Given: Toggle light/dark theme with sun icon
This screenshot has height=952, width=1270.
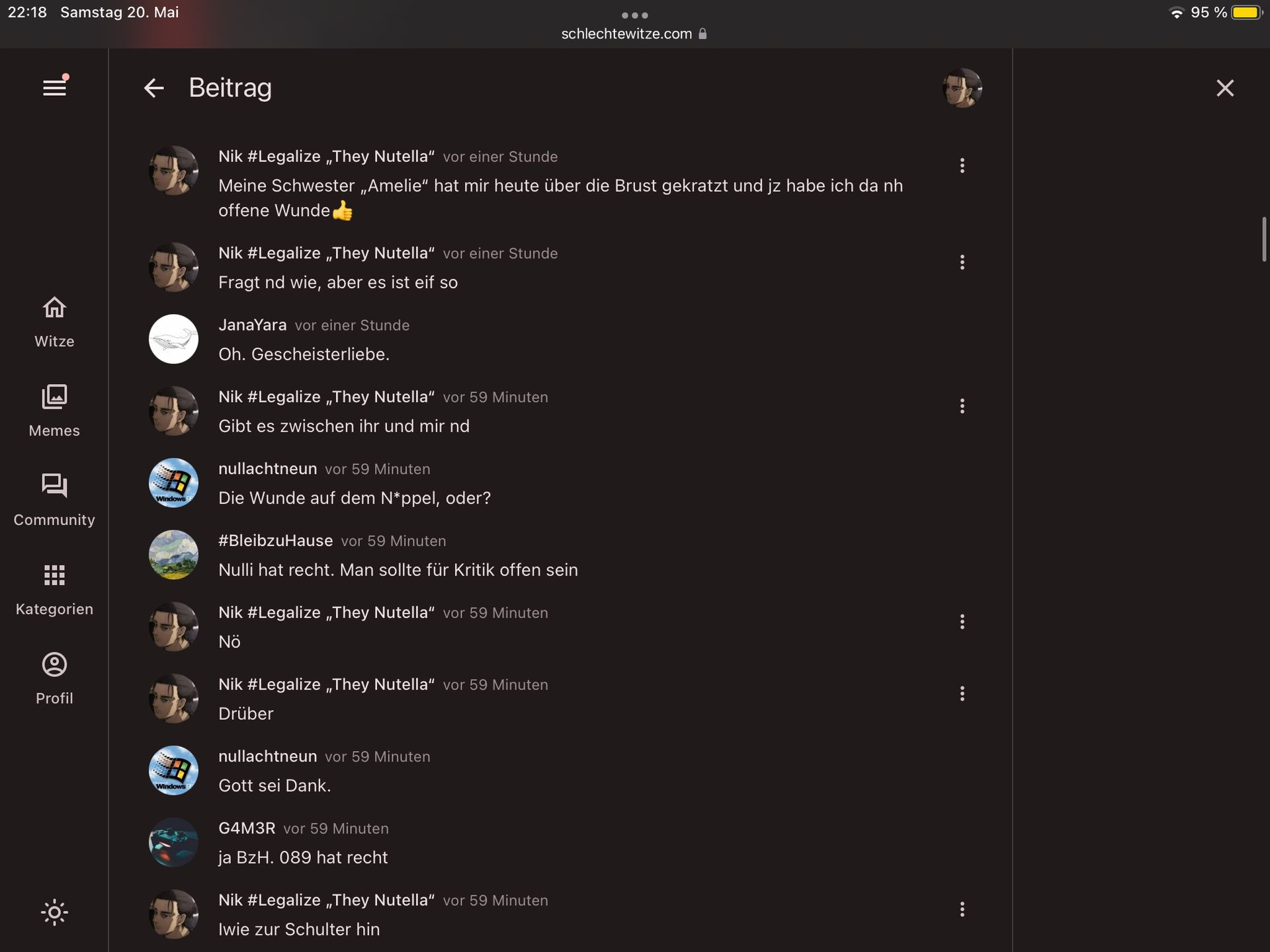Looking at the screenshot, I should [54, 912].
